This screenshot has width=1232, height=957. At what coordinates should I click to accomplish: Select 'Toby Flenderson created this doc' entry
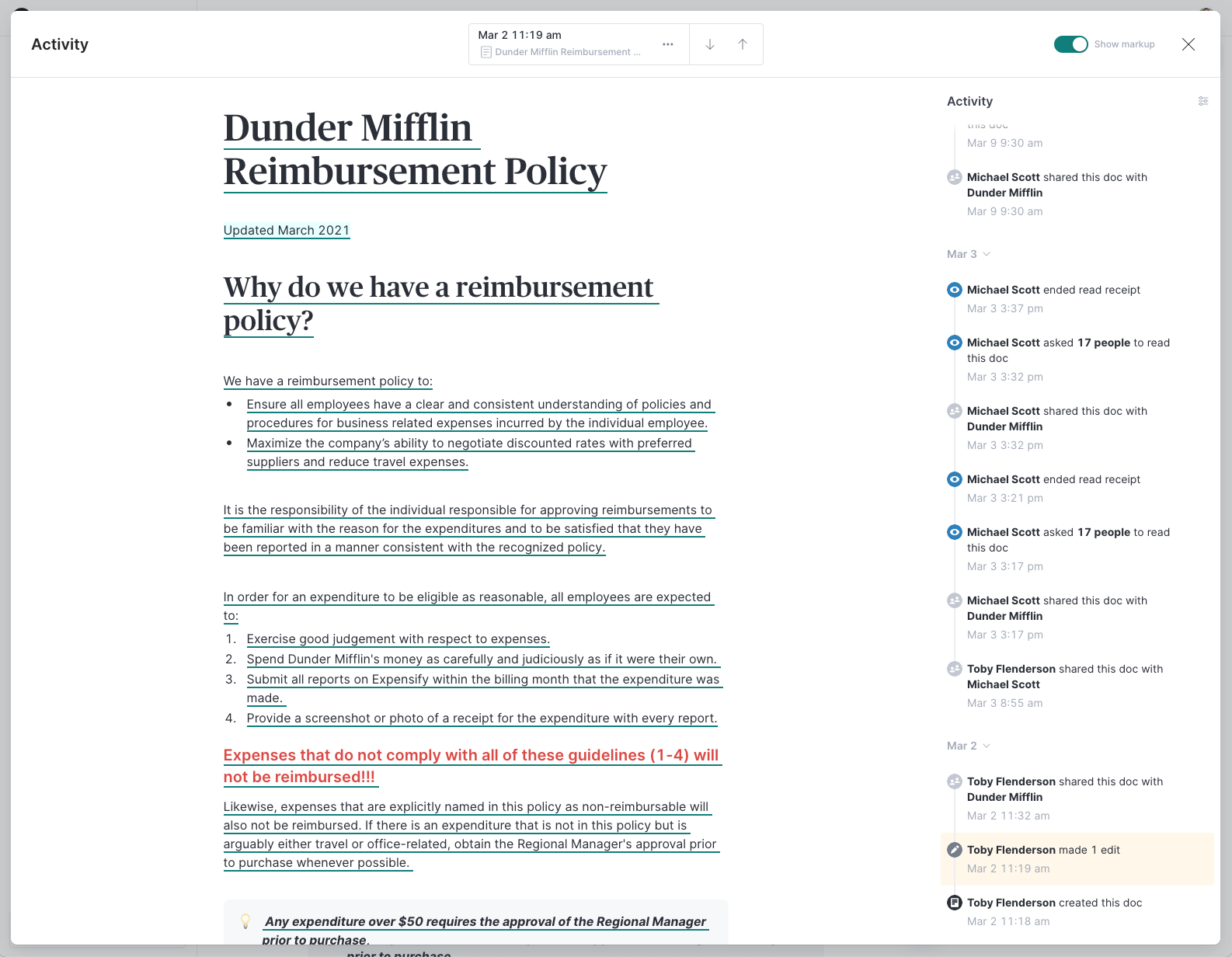tap(1077, 912)
